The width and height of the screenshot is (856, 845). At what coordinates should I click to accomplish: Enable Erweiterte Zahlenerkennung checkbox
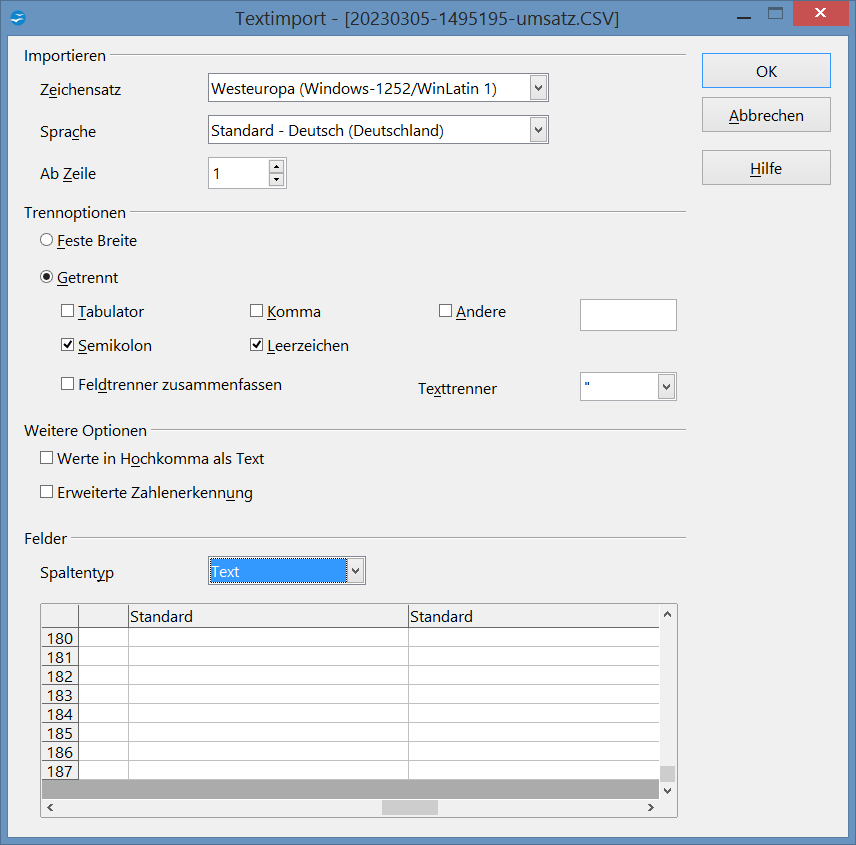[x=46, y=492]
